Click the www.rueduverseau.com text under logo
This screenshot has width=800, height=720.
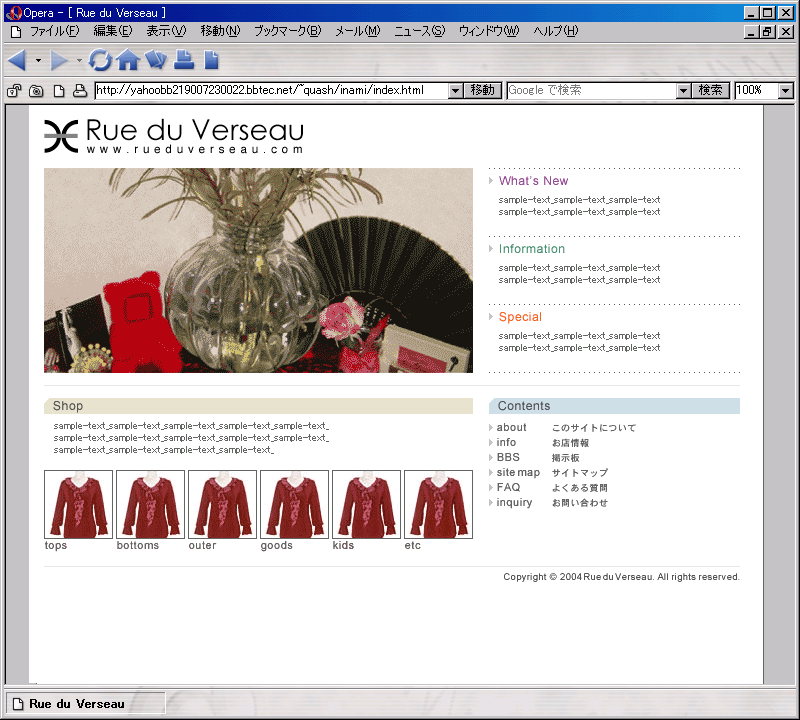pos(195,150)
